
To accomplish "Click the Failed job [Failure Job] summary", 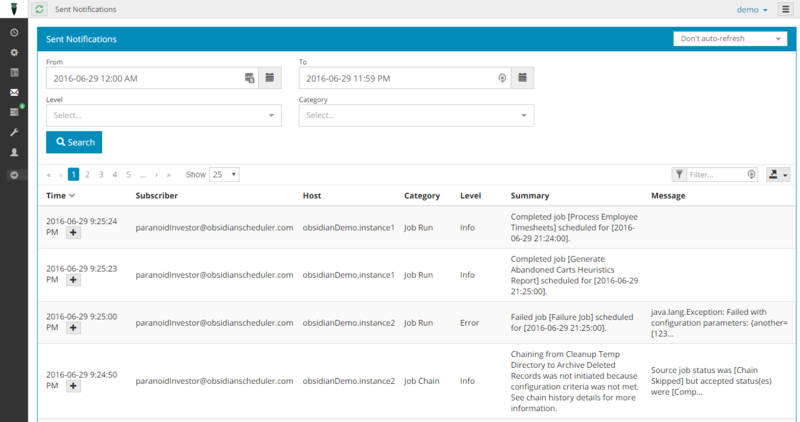I will [572, 322].
